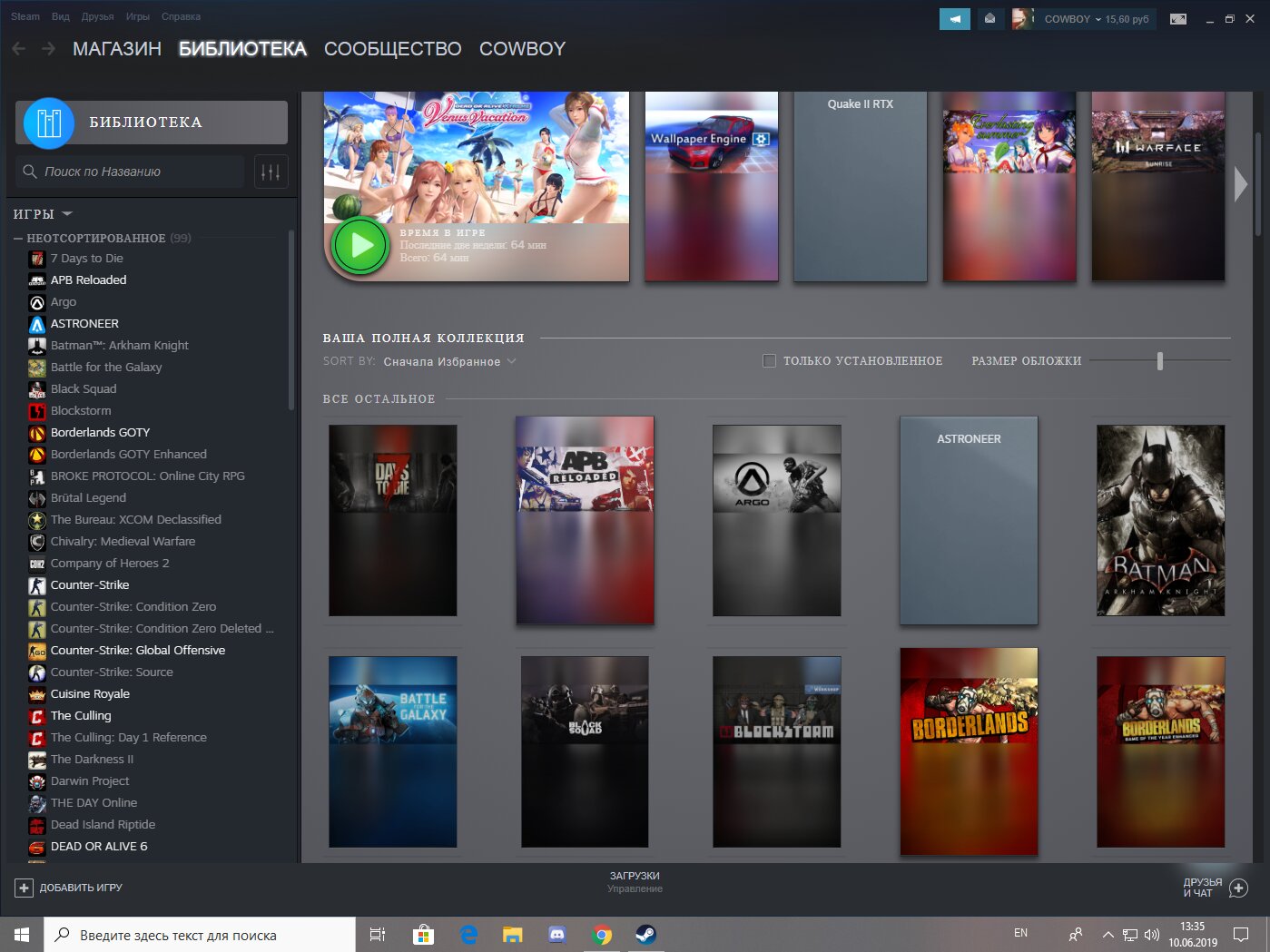The image size is (1270, 952).
Task: Open Task View on the taskbar
Action: click(x=378, y=934)
